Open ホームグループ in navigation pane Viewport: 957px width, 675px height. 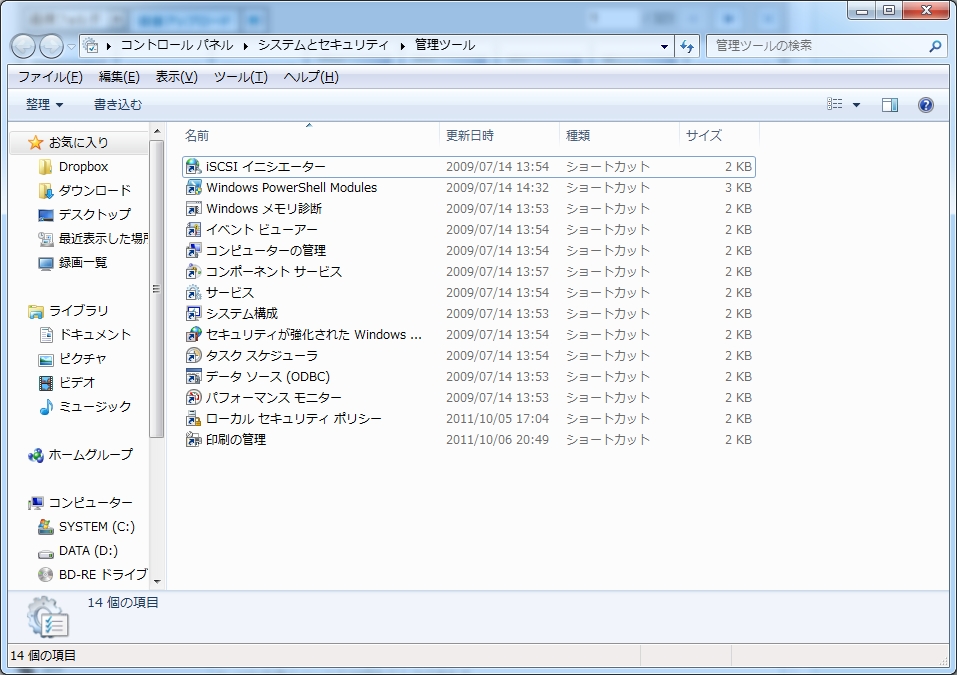[x=80, y=455]
